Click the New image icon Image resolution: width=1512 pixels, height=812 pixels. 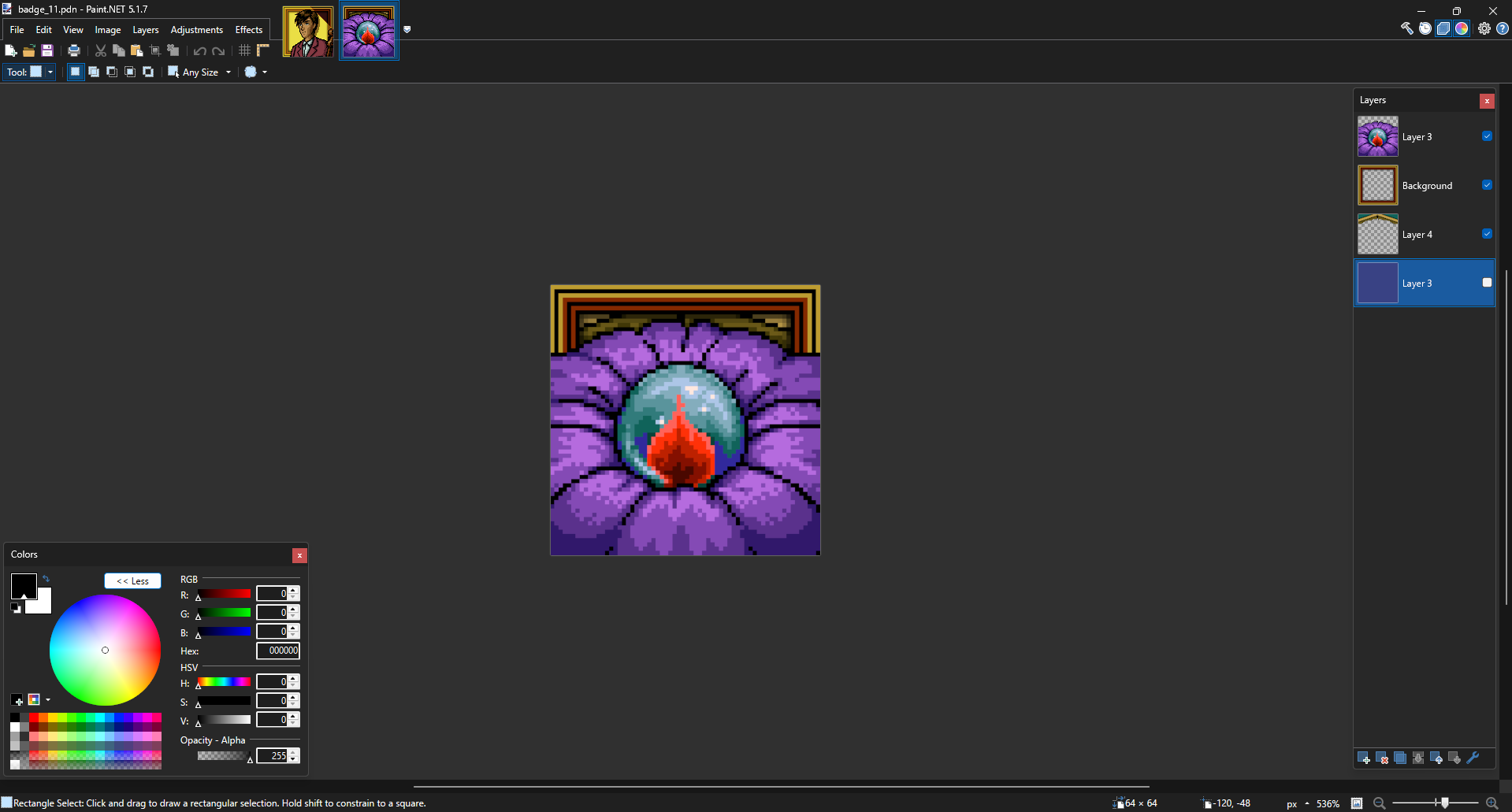tap(11, 50)
